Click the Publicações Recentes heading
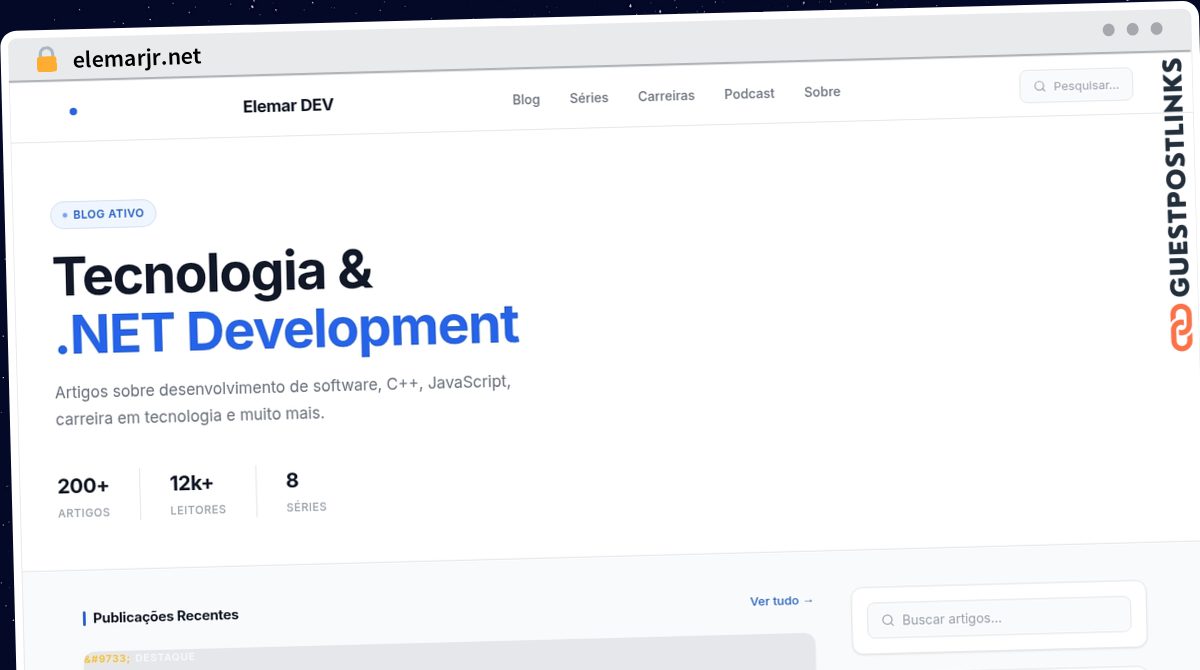1200x670 pixels. (x=166, y=617)
